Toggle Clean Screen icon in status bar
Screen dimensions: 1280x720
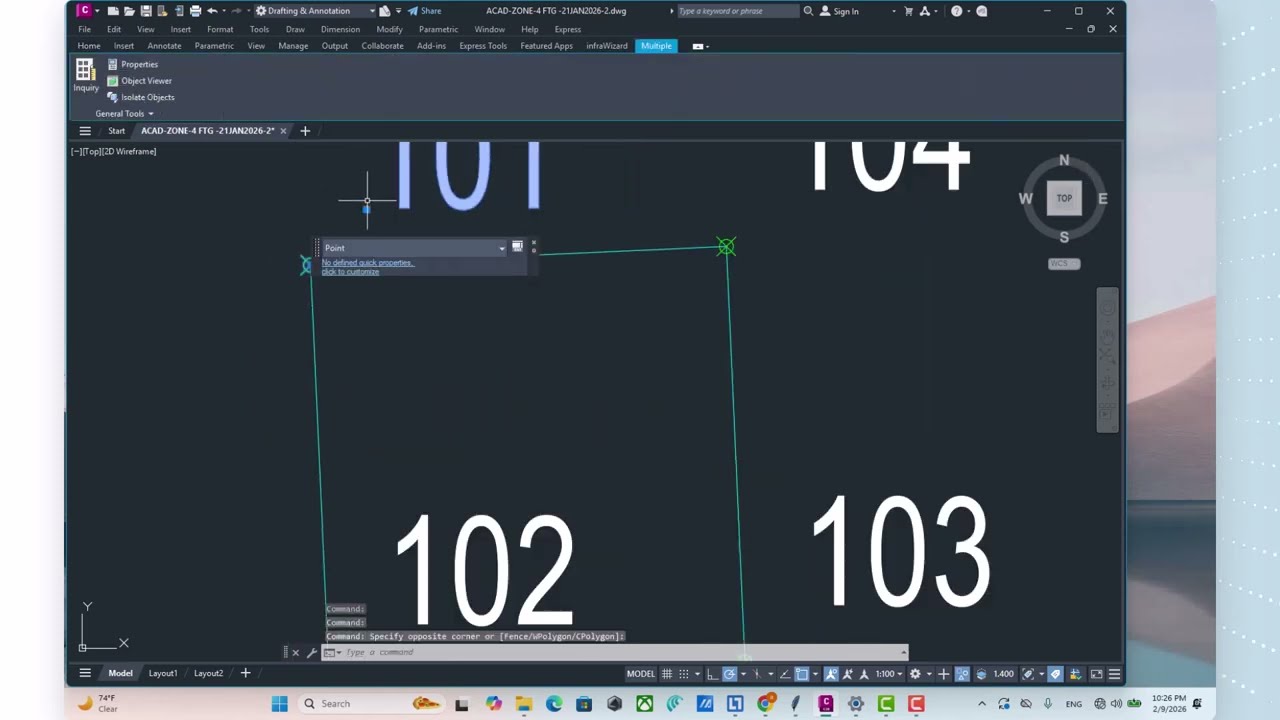(1096, 674)
